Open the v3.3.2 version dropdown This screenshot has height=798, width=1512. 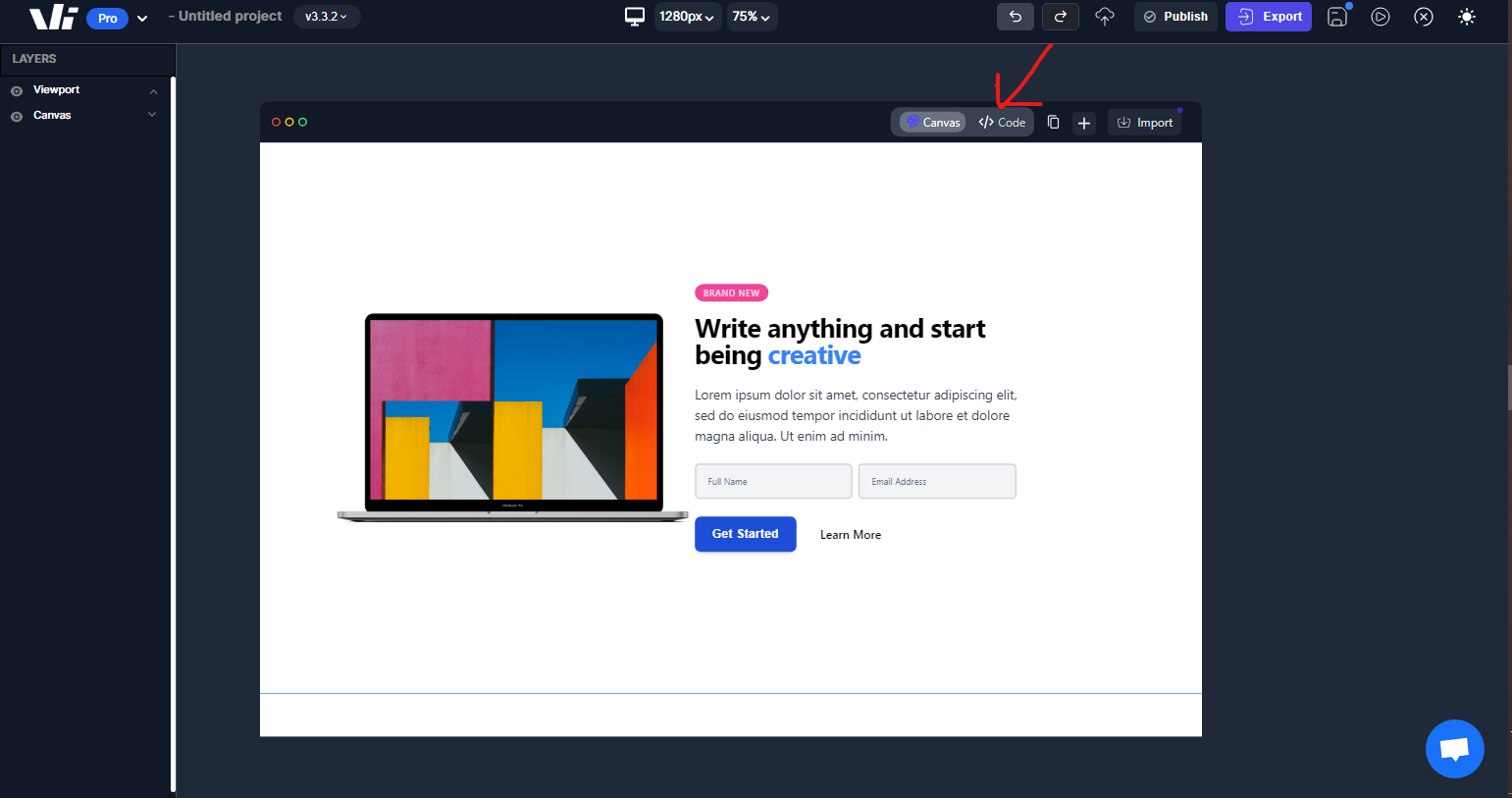[327, 17]
